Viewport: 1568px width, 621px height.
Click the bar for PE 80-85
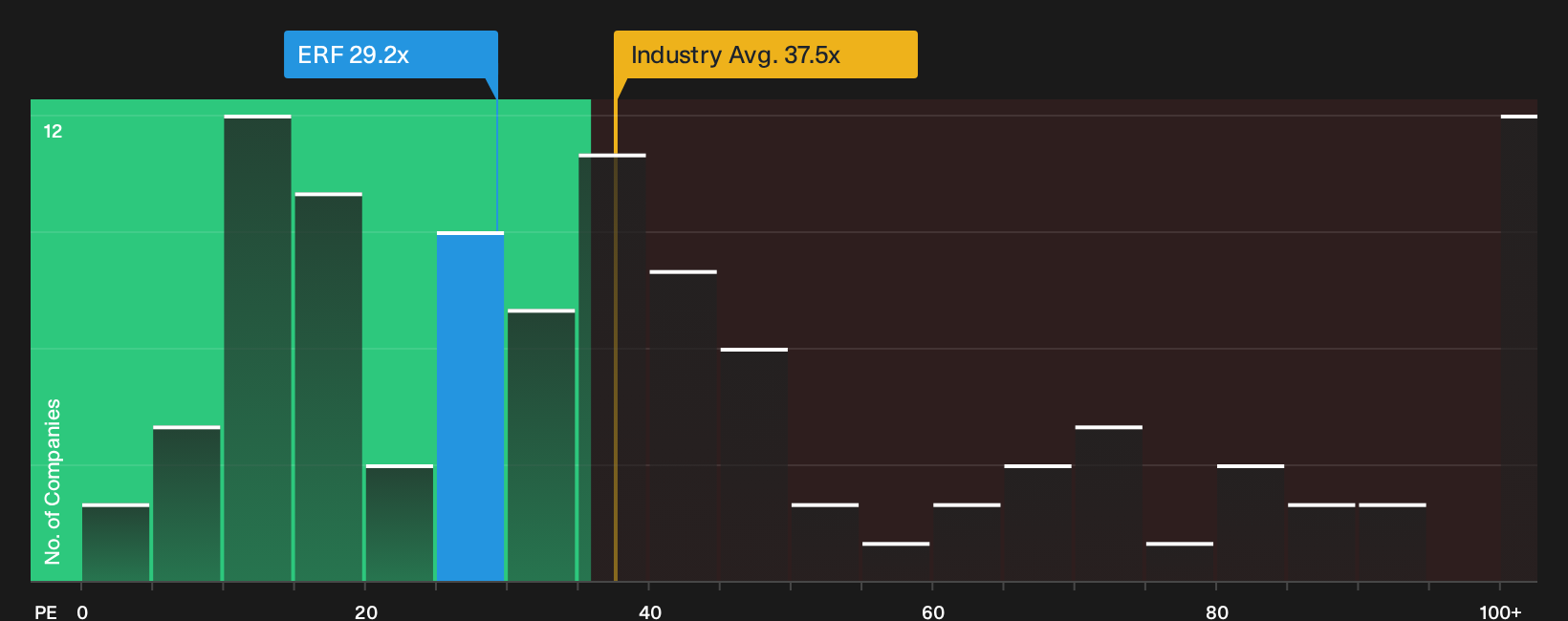point(1251,523)
